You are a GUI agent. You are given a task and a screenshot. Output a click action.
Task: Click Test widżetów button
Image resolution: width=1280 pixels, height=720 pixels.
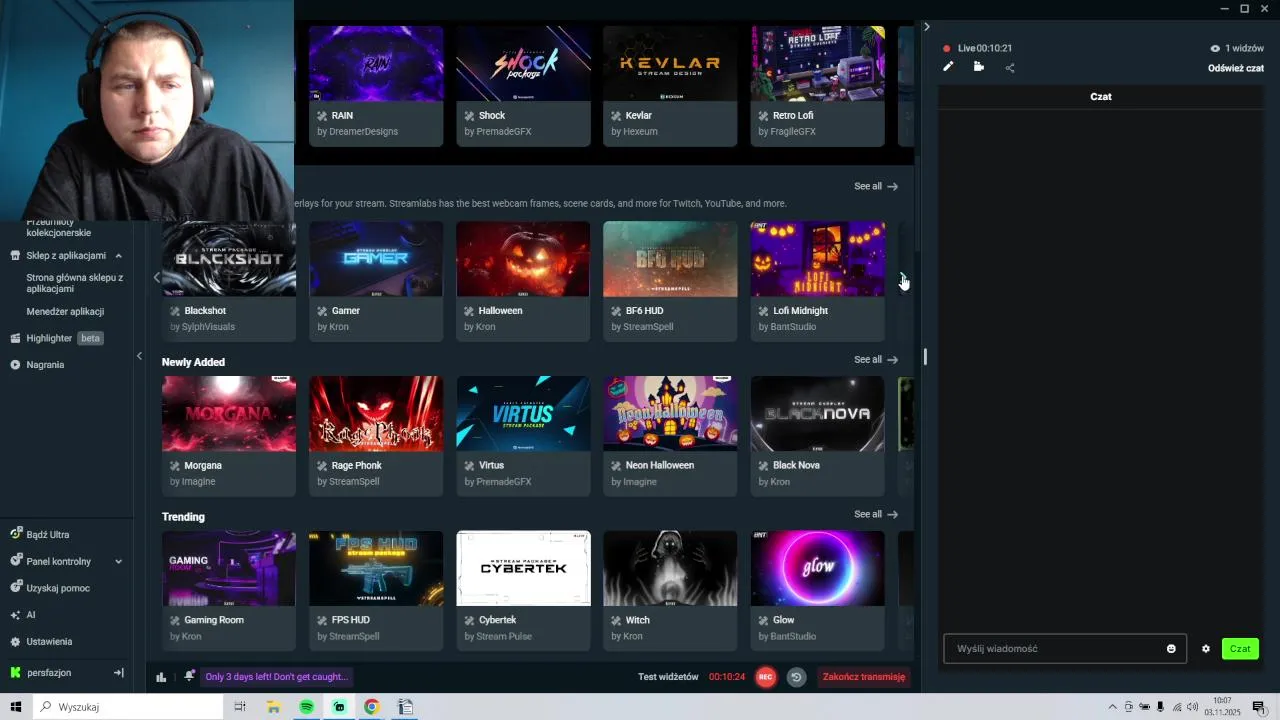pyautogui.click(x=668, y=677)
